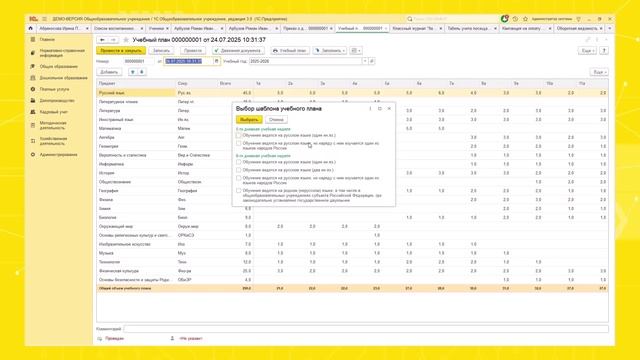Click the Номер input field
This screenshot has height=360, width=640.
coord(139,61)
